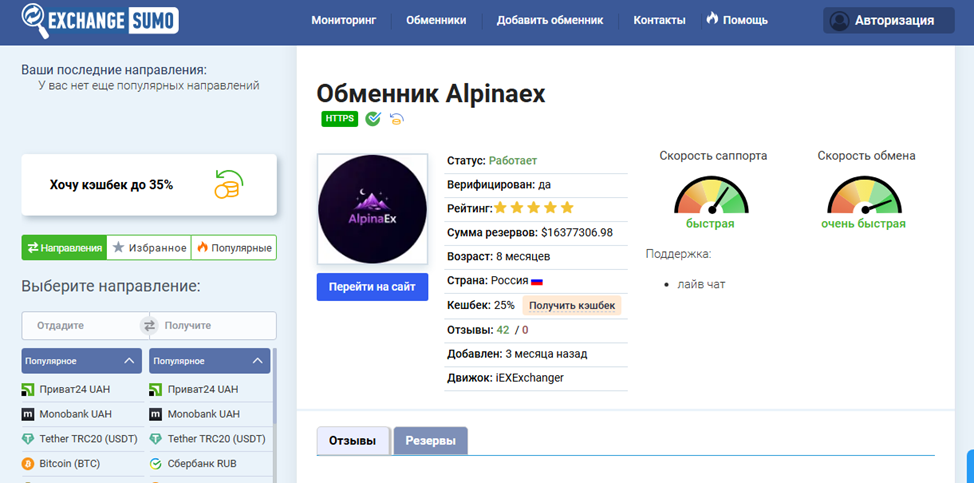The image size is (974, 483).
Task: Select Tether TRC20 (USDT) in give column
Action: [x=83, y=439]
